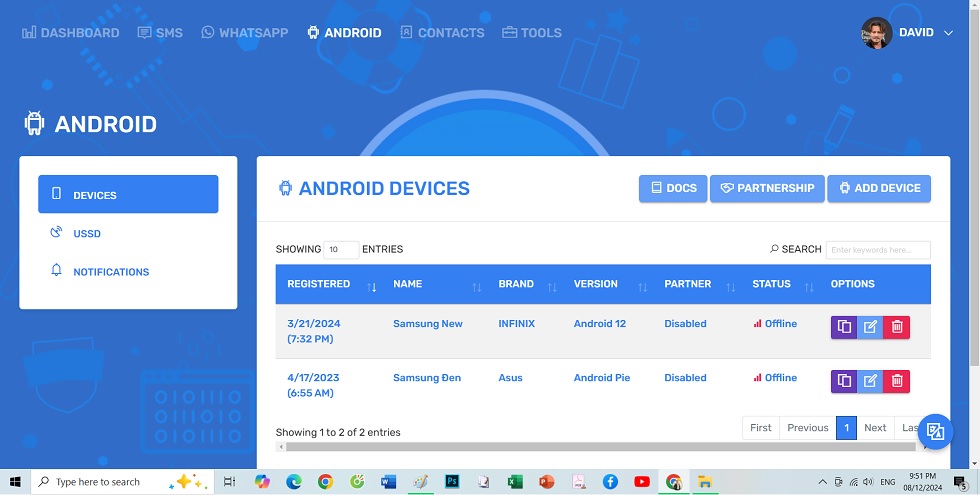Open the WhatsApp navigation menu
The image size is (980, 495).
244,33
